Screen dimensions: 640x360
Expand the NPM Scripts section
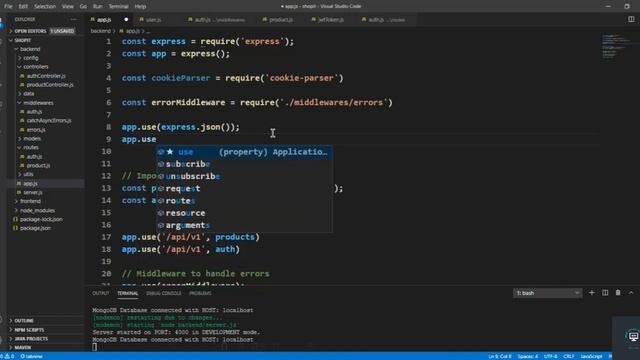(29, 330)
